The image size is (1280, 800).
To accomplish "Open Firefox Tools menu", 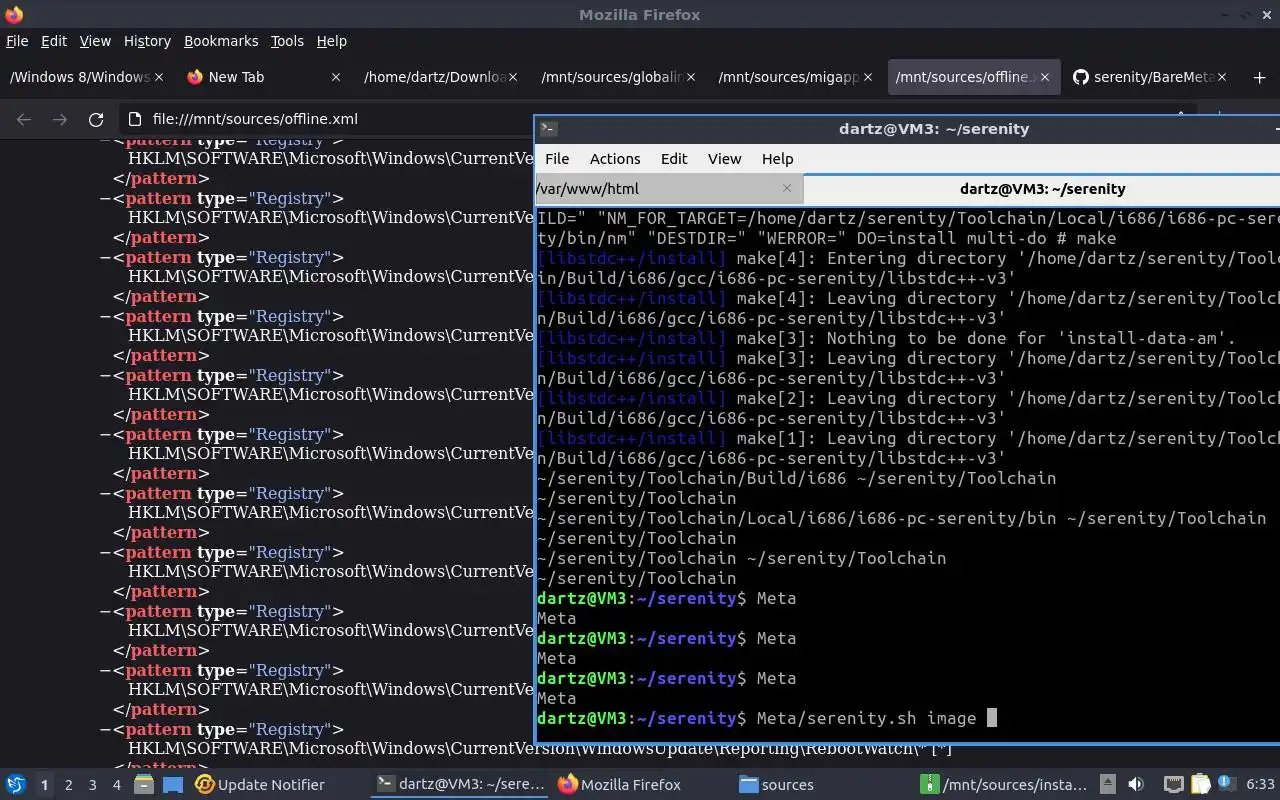I will pyautogui.click(x=287, y=41).
